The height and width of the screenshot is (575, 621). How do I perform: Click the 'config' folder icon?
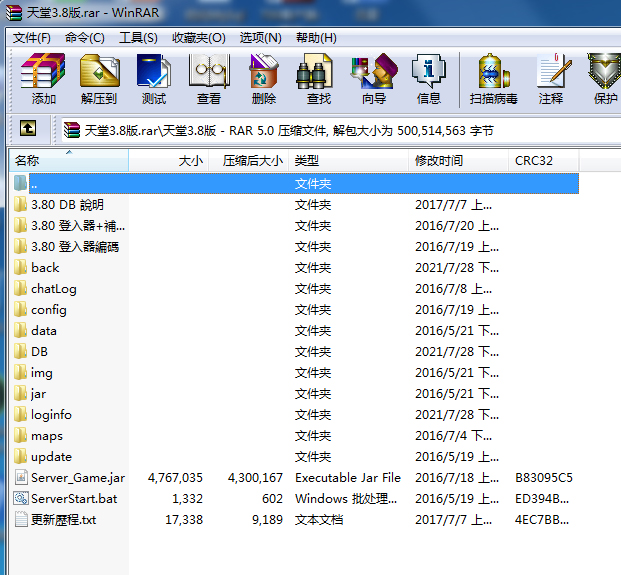[21, 310]
